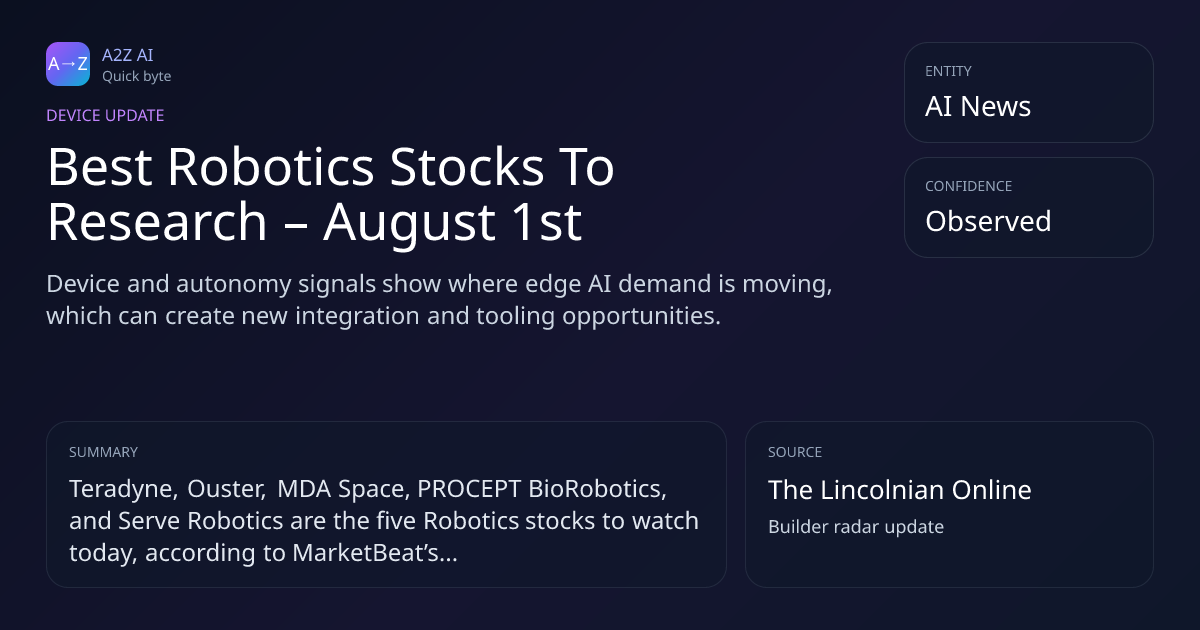Click the MarketBeat's truncated summary line

tap(263, 553)
